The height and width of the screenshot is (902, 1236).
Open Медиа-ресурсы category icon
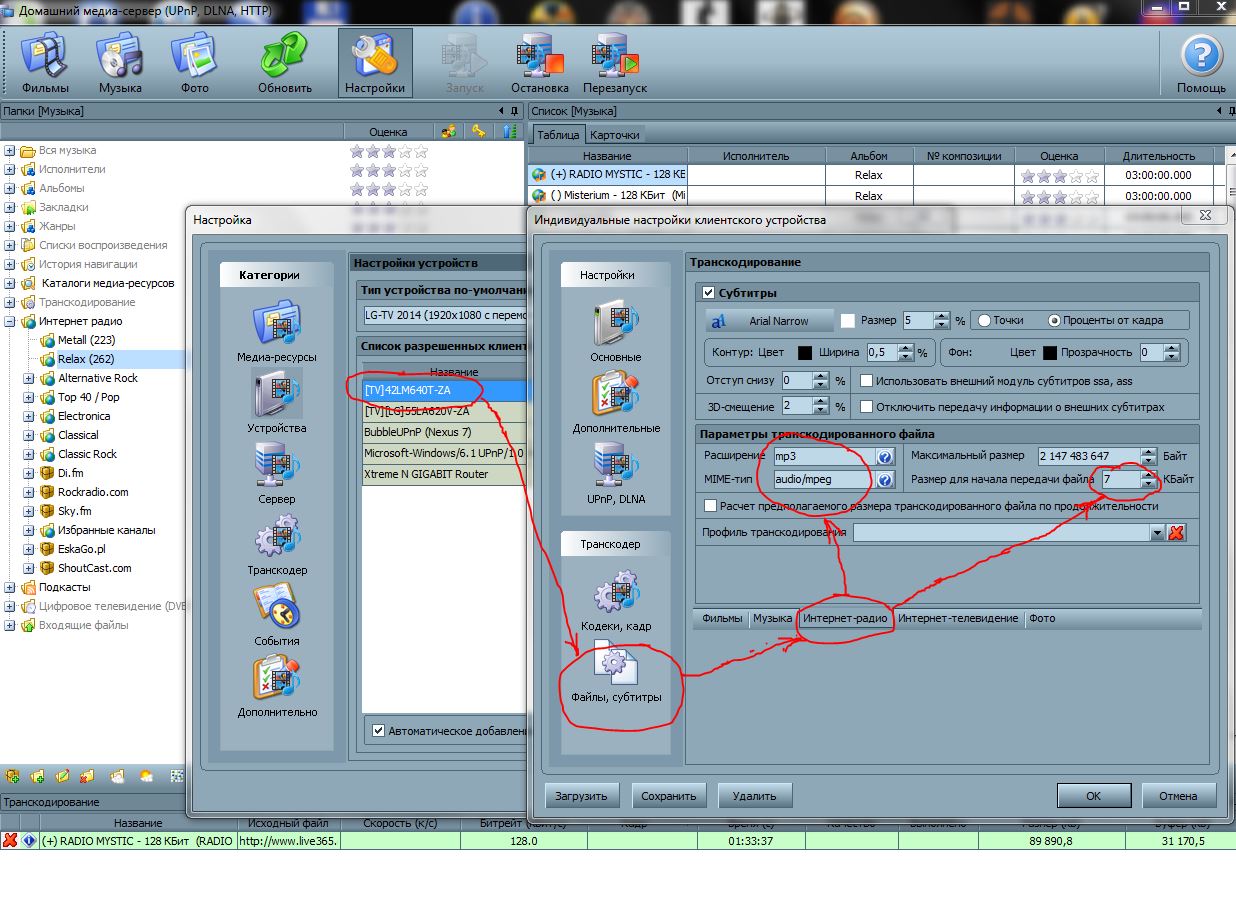click(x=277, y=330)
